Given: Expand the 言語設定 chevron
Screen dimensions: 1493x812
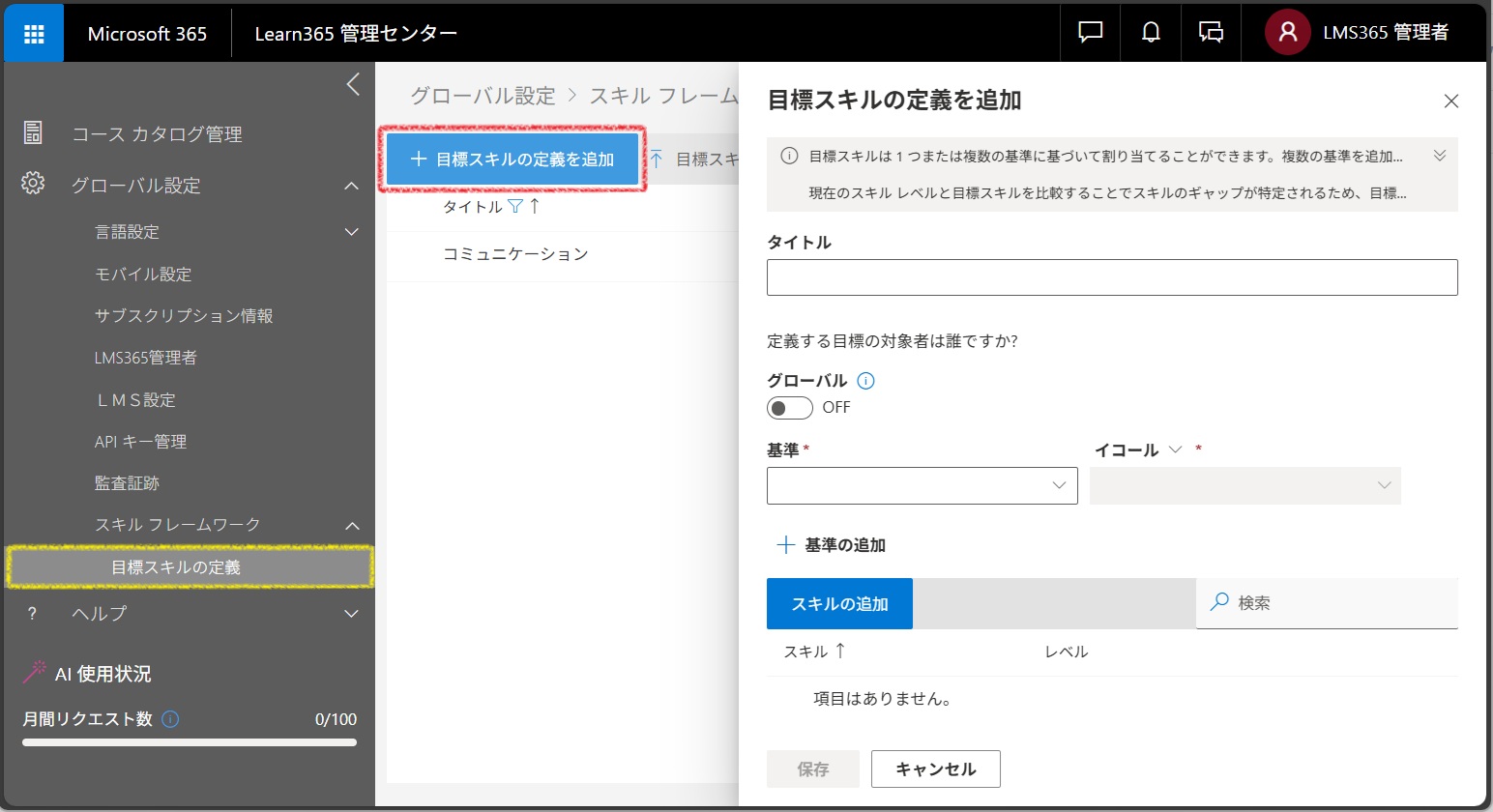Looking at the screenshot, I should [352, 232].
